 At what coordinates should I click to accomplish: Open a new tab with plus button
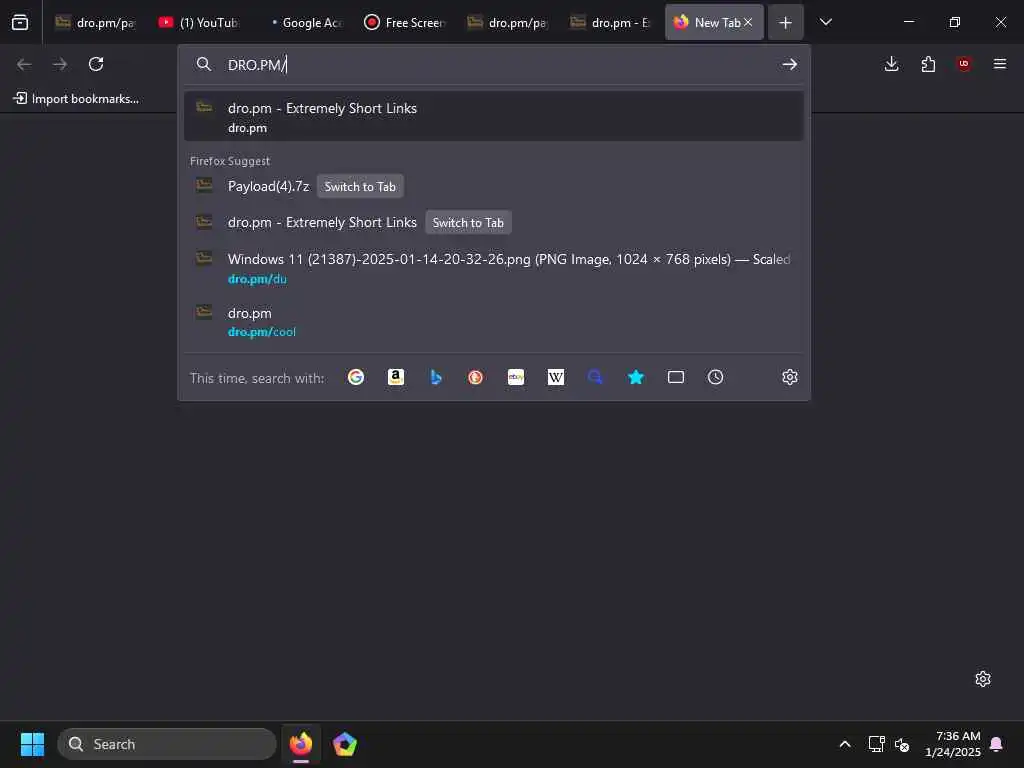(x=786, y=22)
